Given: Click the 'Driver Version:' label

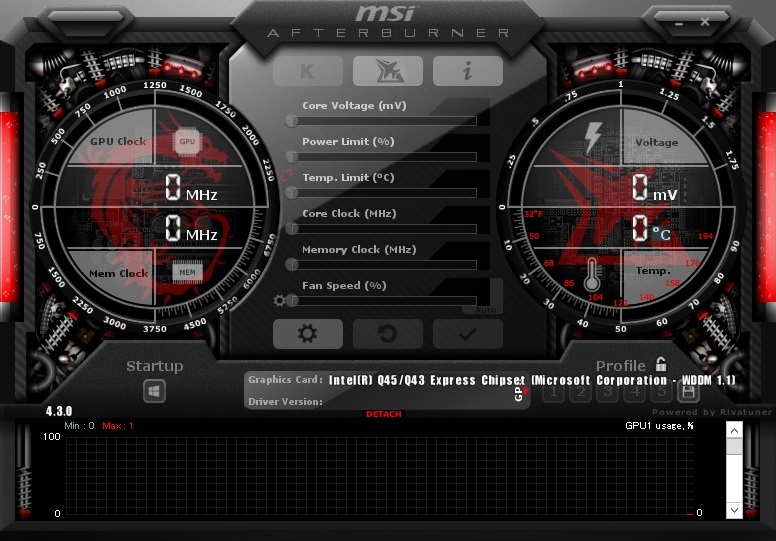Looking at the screenshot, I should coord(285,401).
